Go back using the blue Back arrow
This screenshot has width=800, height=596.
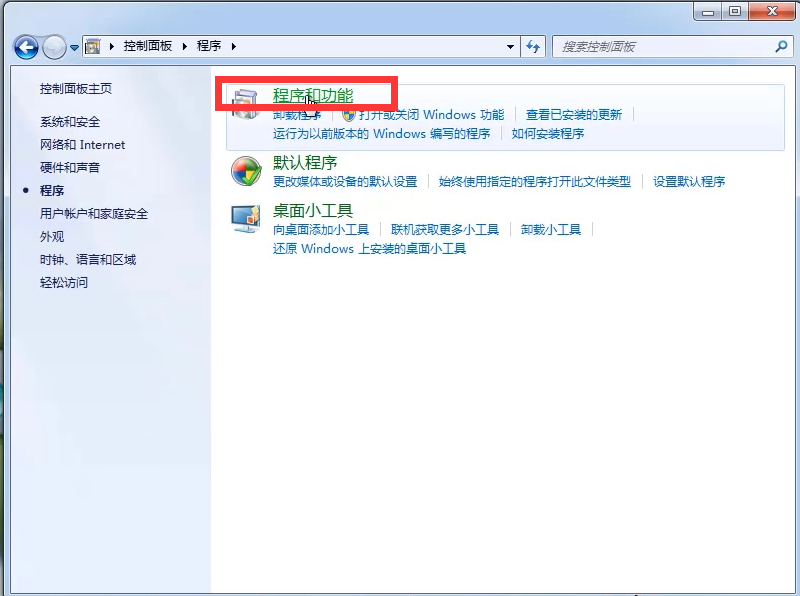26,47
